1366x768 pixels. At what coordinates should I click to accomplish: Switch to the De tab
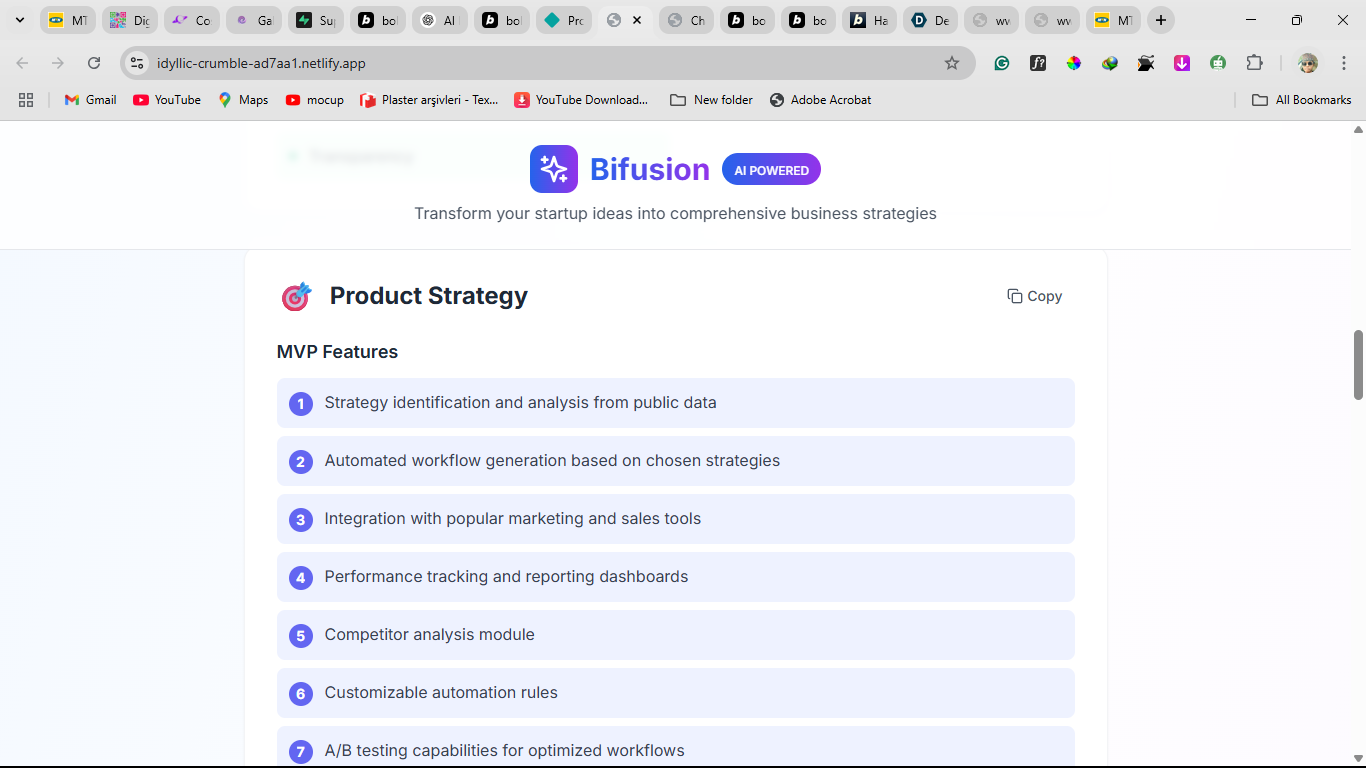coord(930,20)
